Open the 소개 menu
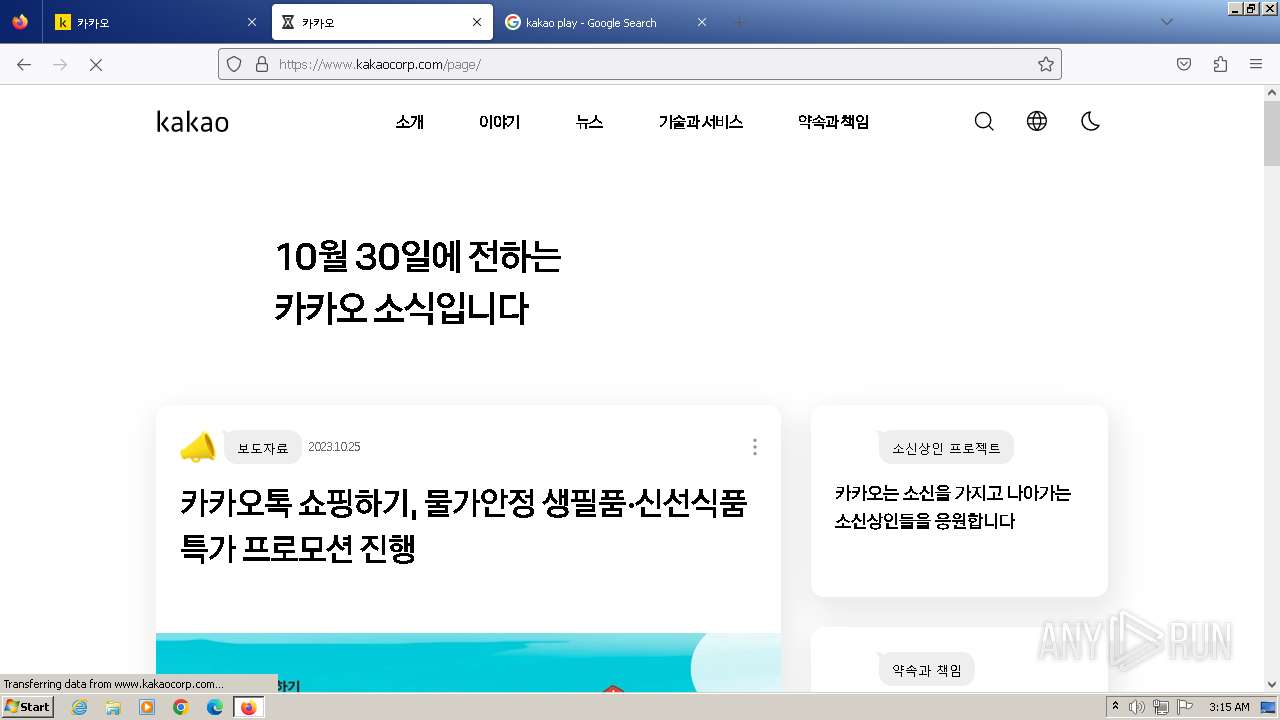Viewport: 1280px width, 720px height. coord(409,122)
